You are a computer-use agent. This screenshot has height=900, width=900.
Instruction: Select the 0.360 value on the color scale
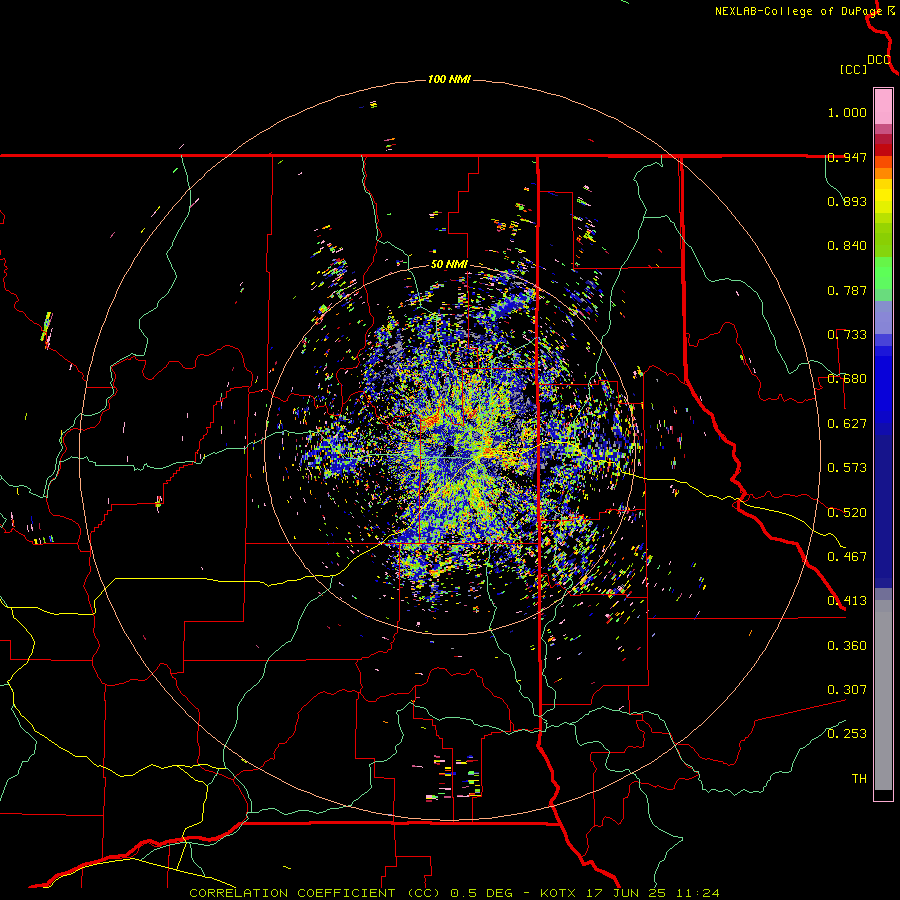point(847,646)
